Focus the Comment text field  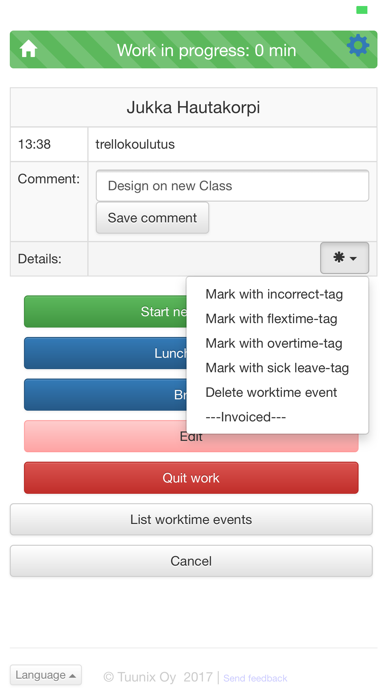point(232,186)
